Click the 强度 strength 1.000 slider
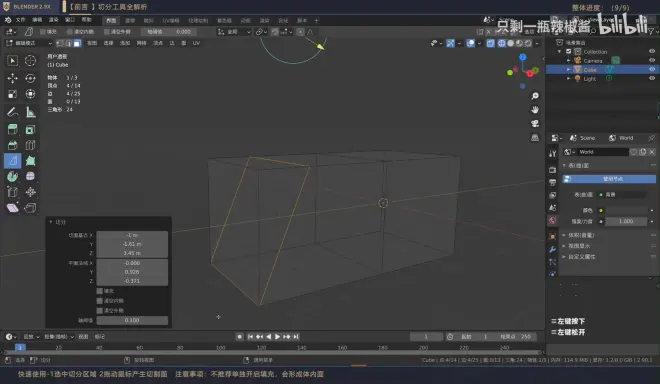 coord(625,221)
